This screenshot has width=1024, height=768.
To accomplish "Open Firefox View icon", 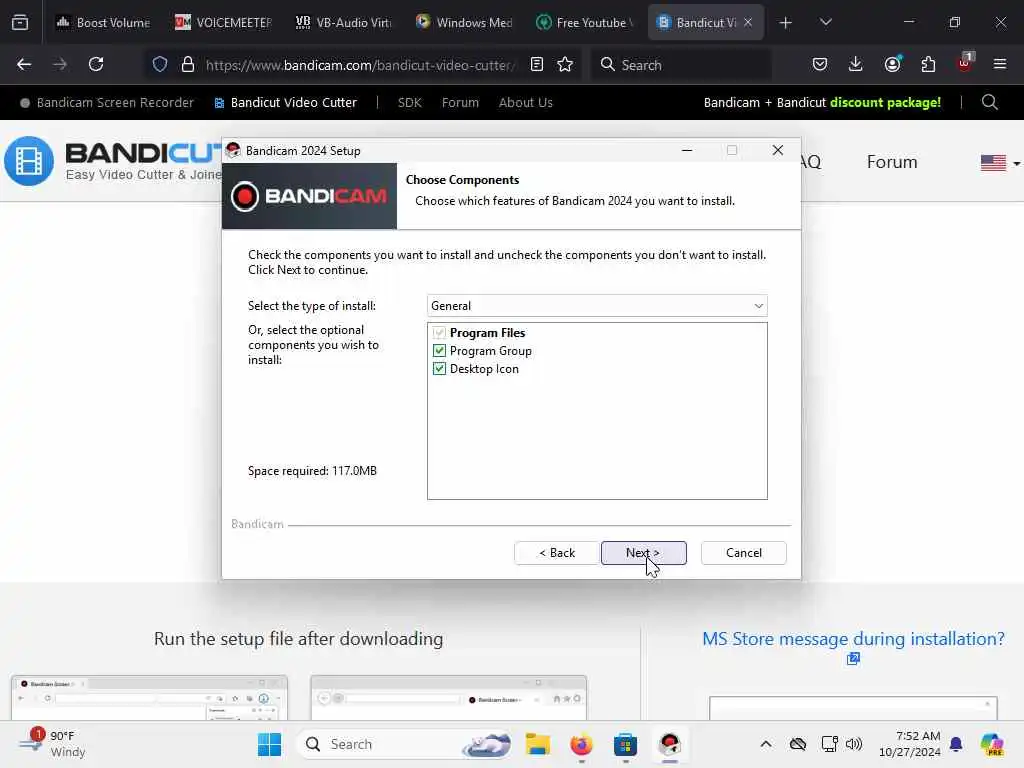I will pyautogui.click(x=20, y=23).
